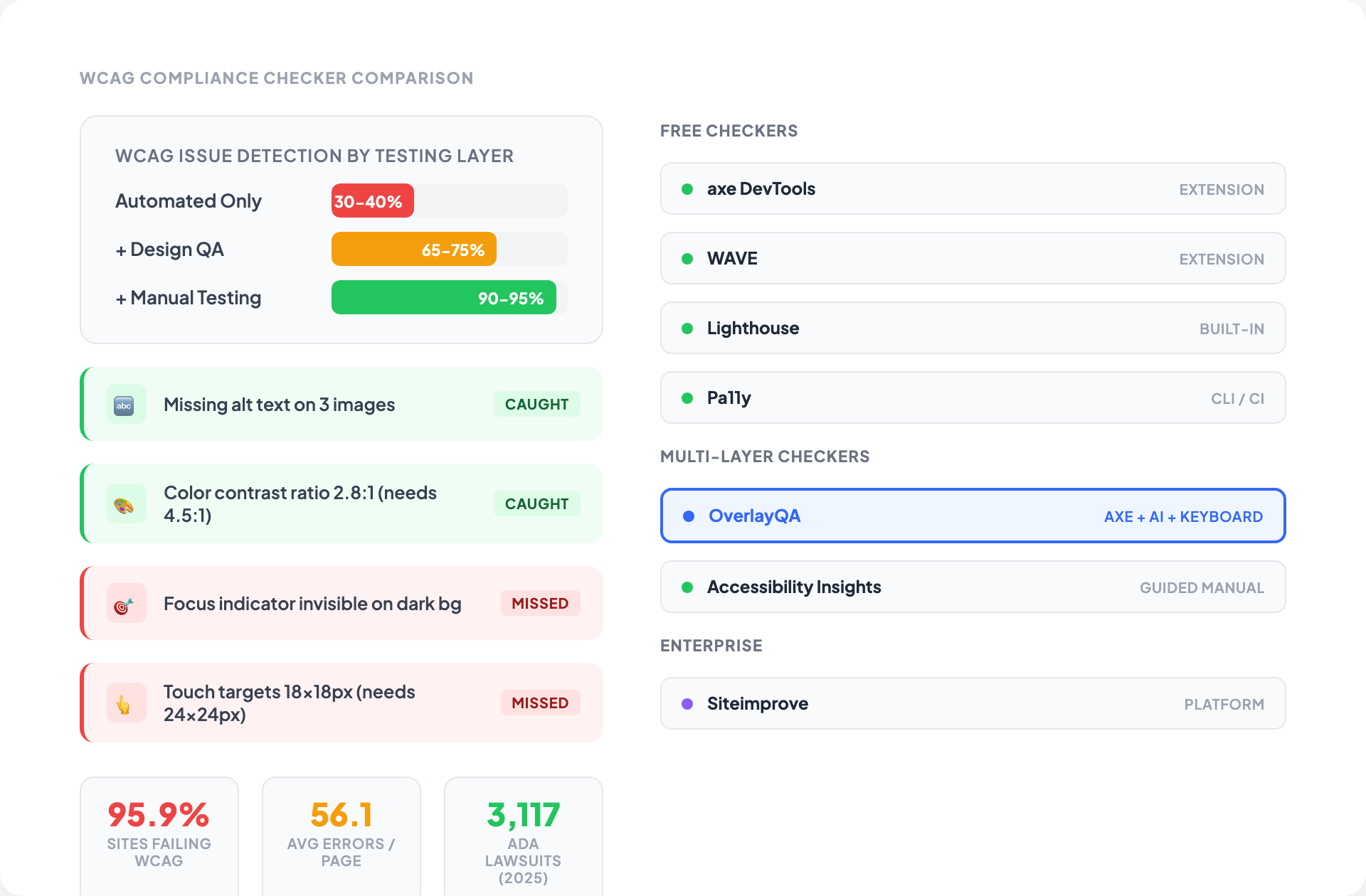The image size is (1366, 896).
Task: Click the target icon beside Focus indicator
Action: 126,604
